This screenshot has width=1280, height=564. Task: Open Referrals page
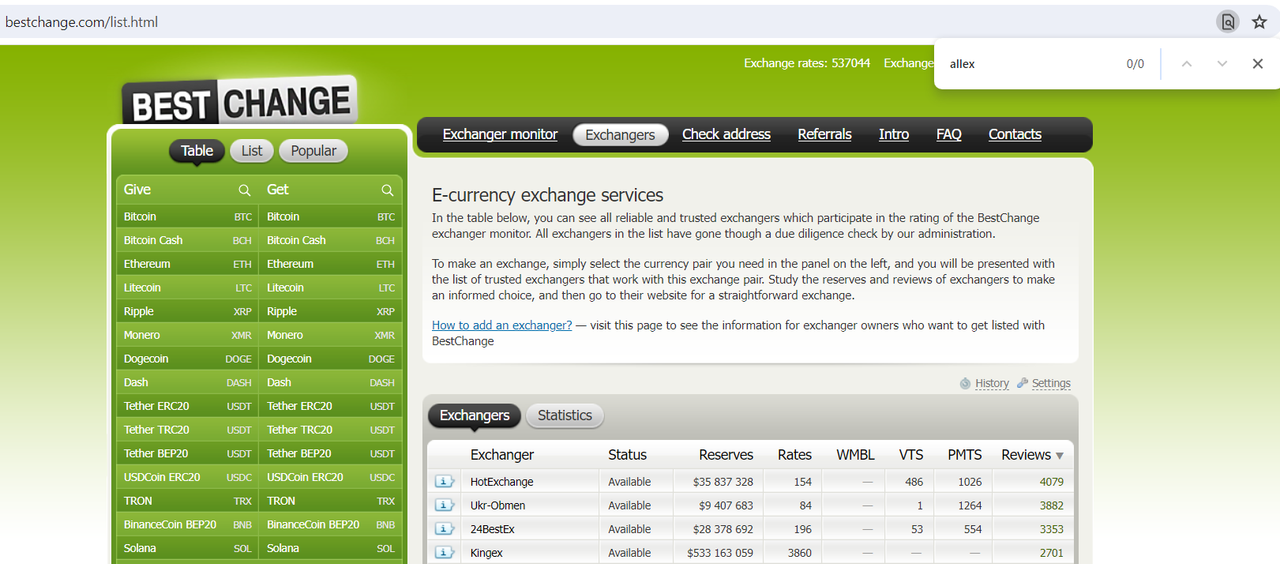tap(825, 135)
